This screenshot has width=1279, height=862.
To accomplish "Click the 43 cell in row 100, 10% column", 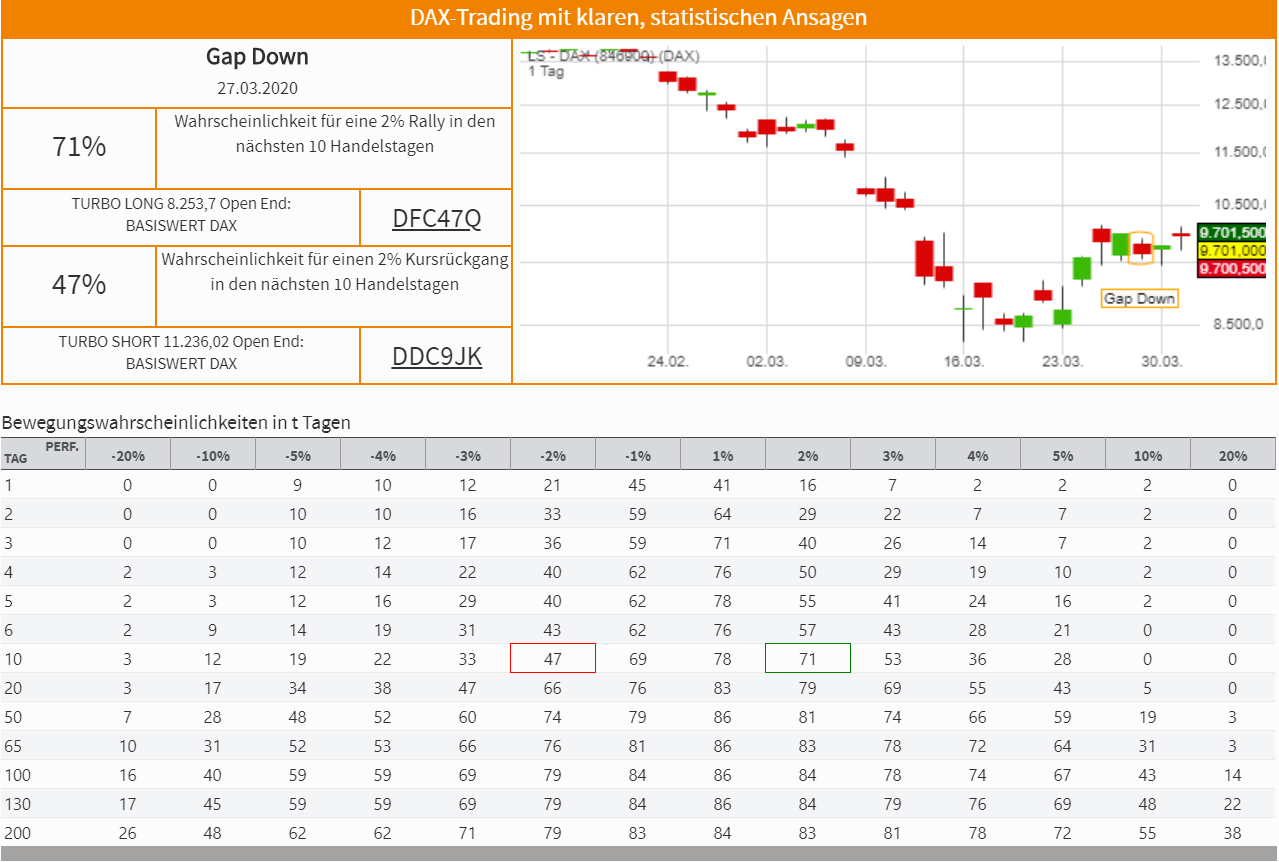I will click(1148, 775).
